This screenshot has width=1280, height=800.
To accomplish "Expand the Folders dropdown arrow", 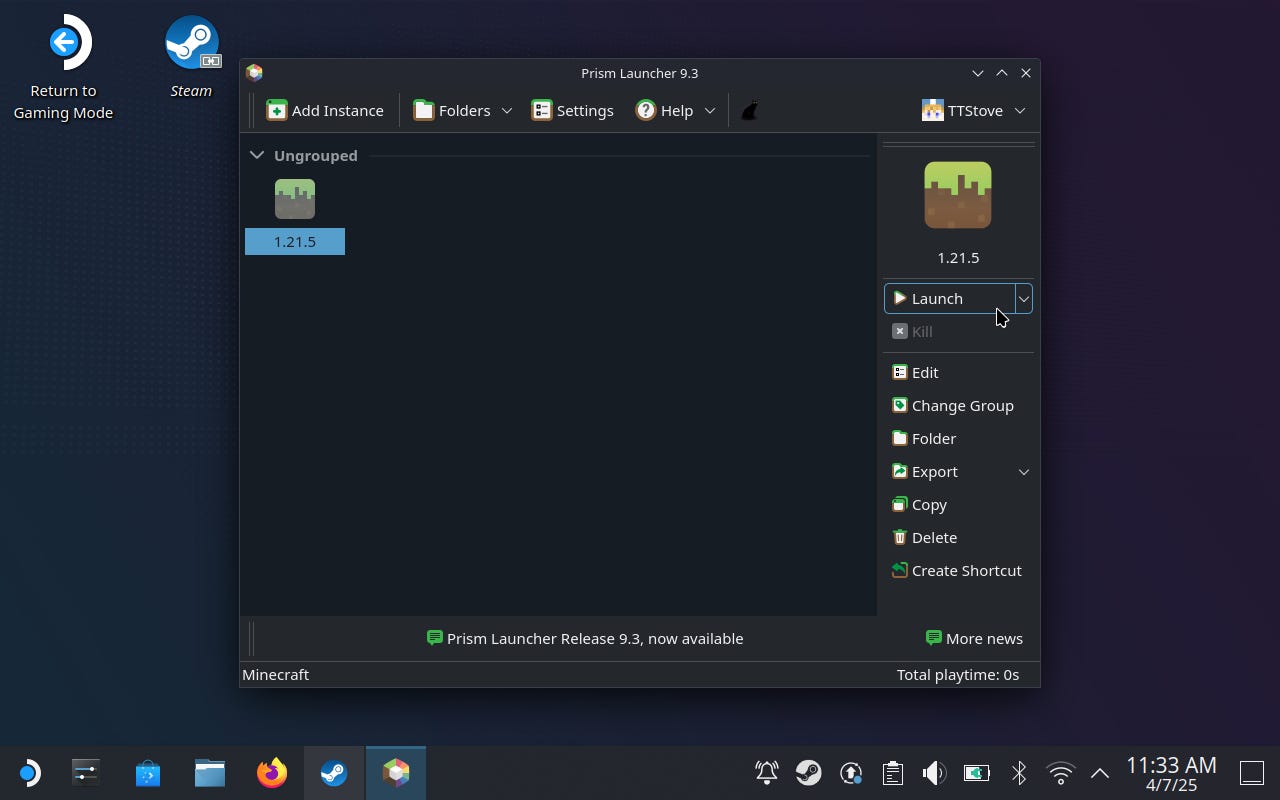I will (x=507, y=110).
